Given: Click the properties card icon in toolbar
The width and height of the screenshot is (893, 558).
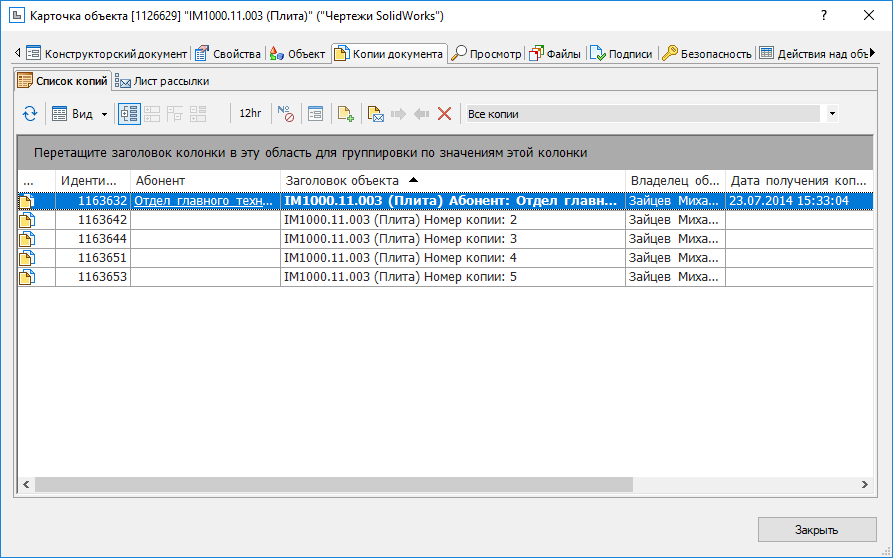Looking at the screenshot, I should (x=315, y=114).
